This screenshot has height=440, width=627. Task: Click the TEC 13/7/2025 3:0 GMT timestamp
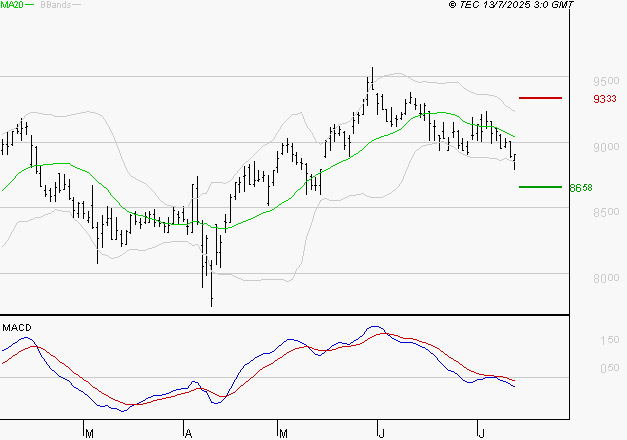pyautogui.click(x=511, y=5)
